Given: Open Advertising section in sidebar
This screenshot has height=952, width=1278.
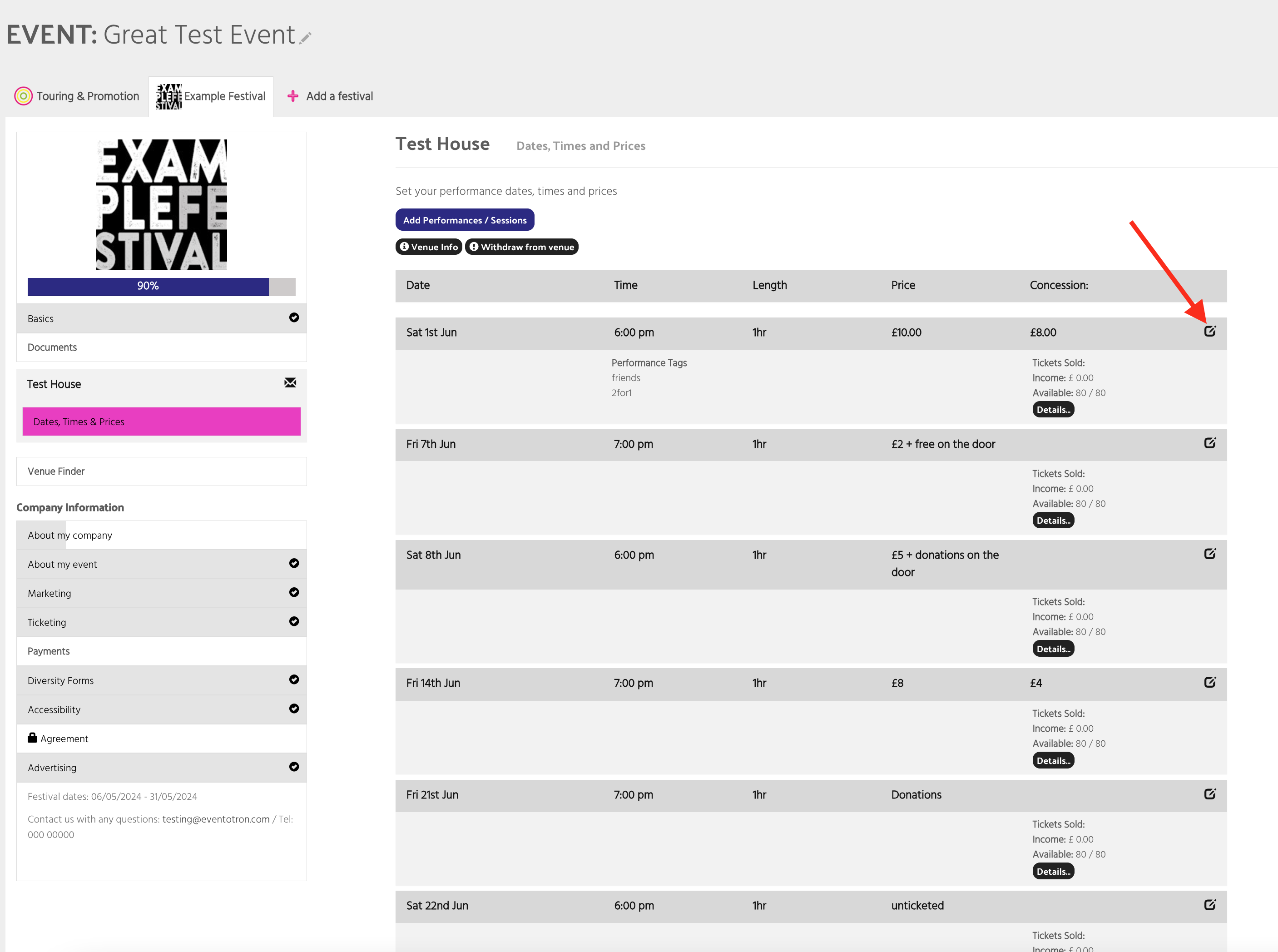Looking at the screenshot, I should (161, 768).
